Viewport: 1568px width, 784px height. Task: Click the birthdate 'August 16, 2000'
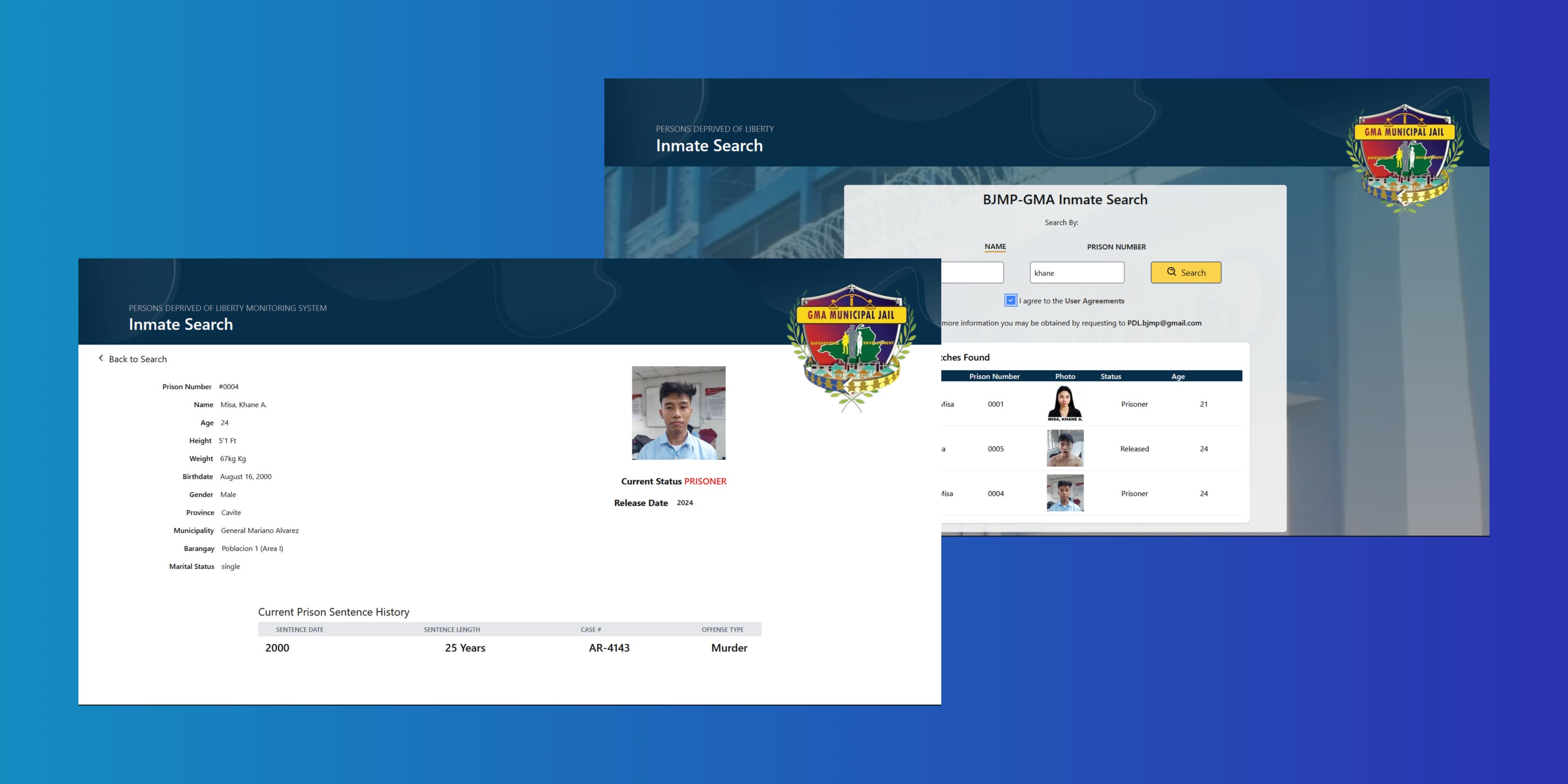246,477
